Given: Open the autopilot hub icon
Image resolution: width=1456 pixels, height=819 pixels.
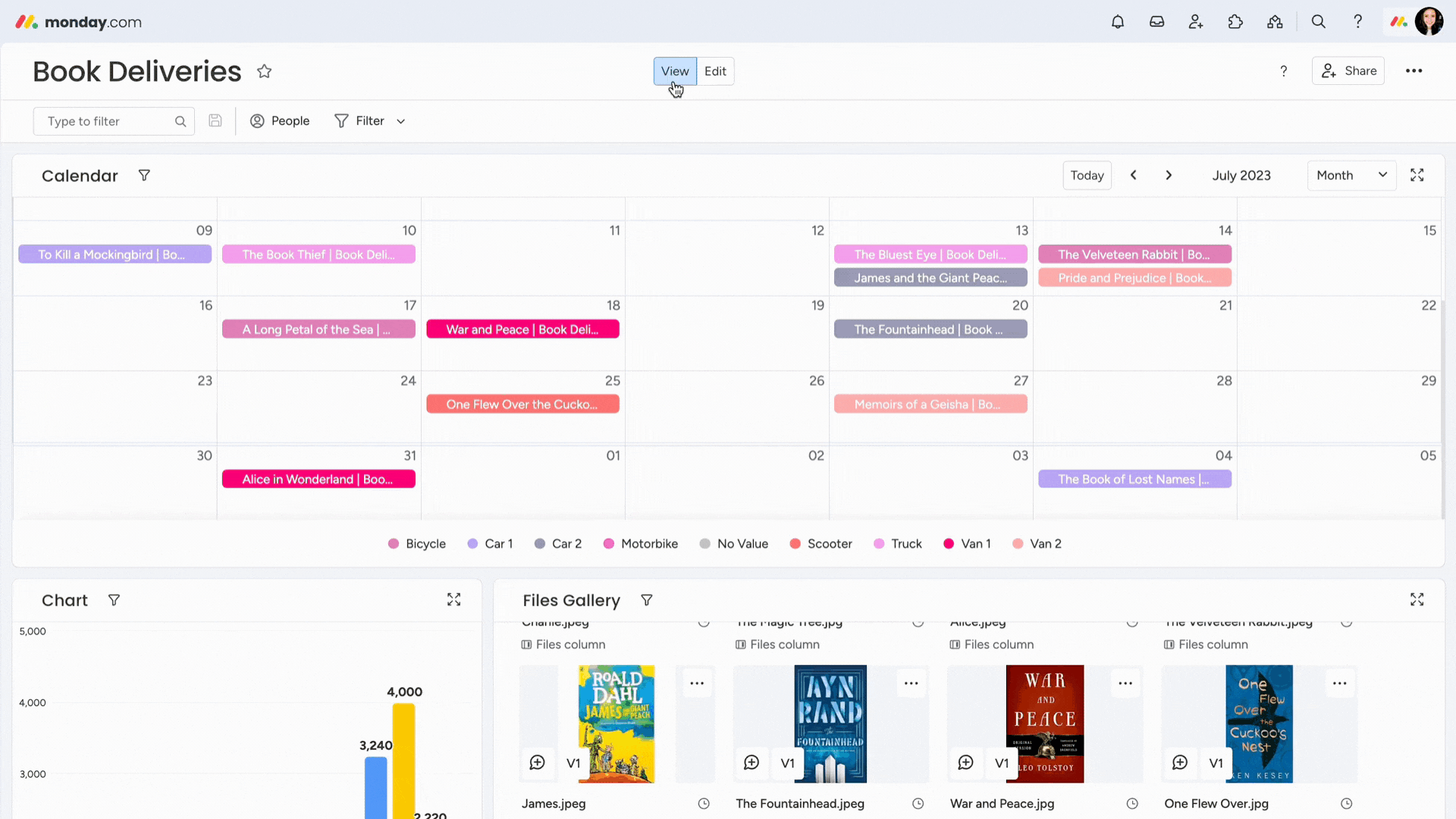Looking at the screenshot, I should tap(1275, 22).
